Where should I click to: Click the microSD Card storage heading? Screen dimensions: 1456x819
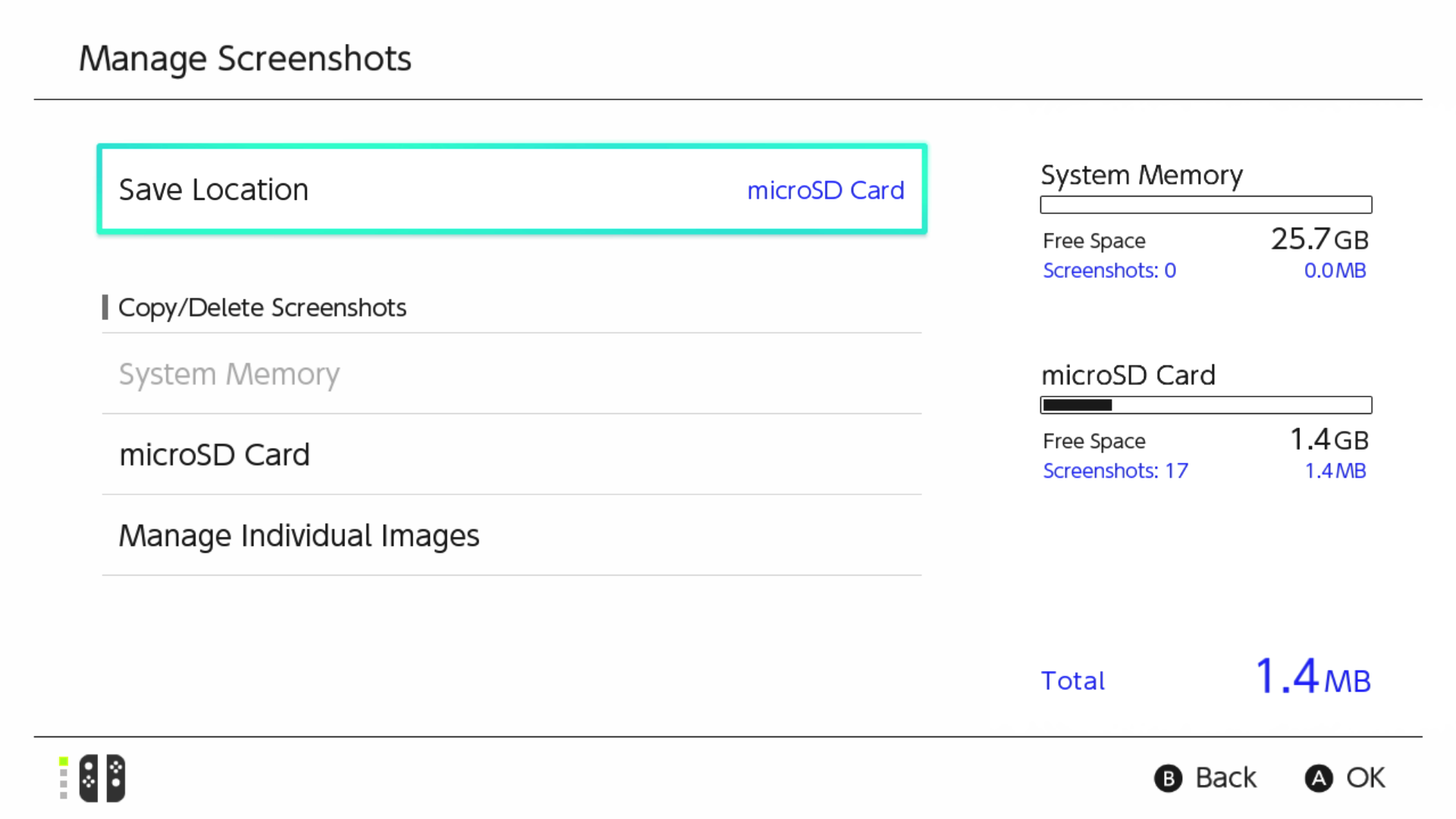tap(1128, 375)
